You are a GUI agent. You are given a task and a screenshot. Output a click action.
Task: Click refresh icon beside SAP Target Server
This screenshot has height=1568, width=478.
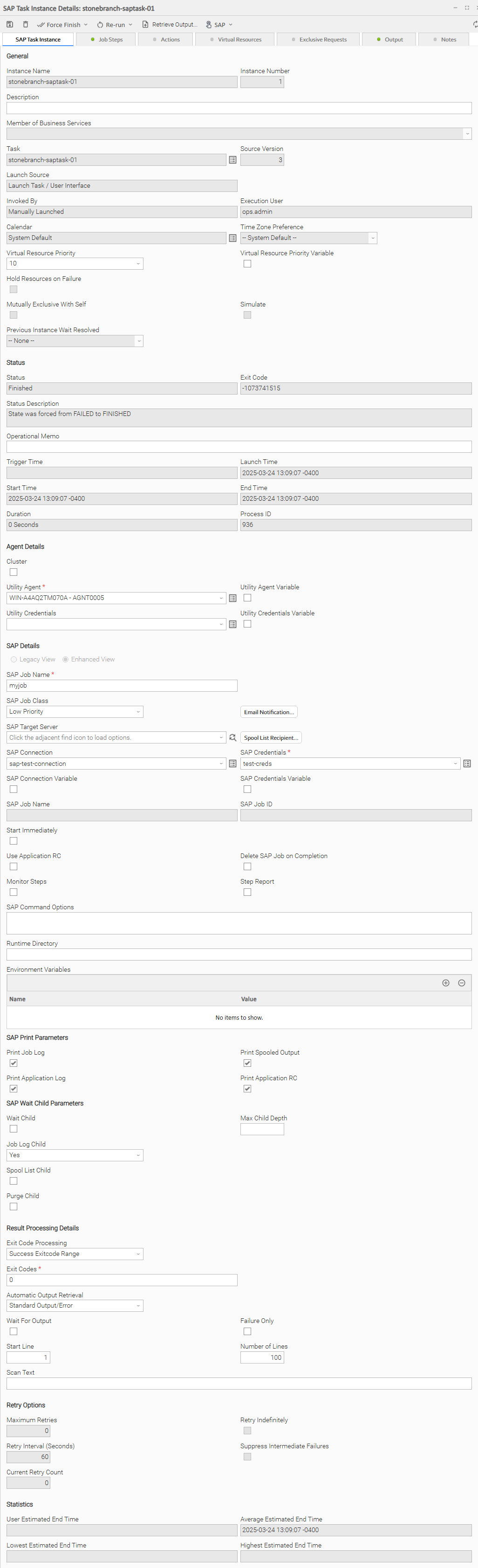tap(232, 738)
